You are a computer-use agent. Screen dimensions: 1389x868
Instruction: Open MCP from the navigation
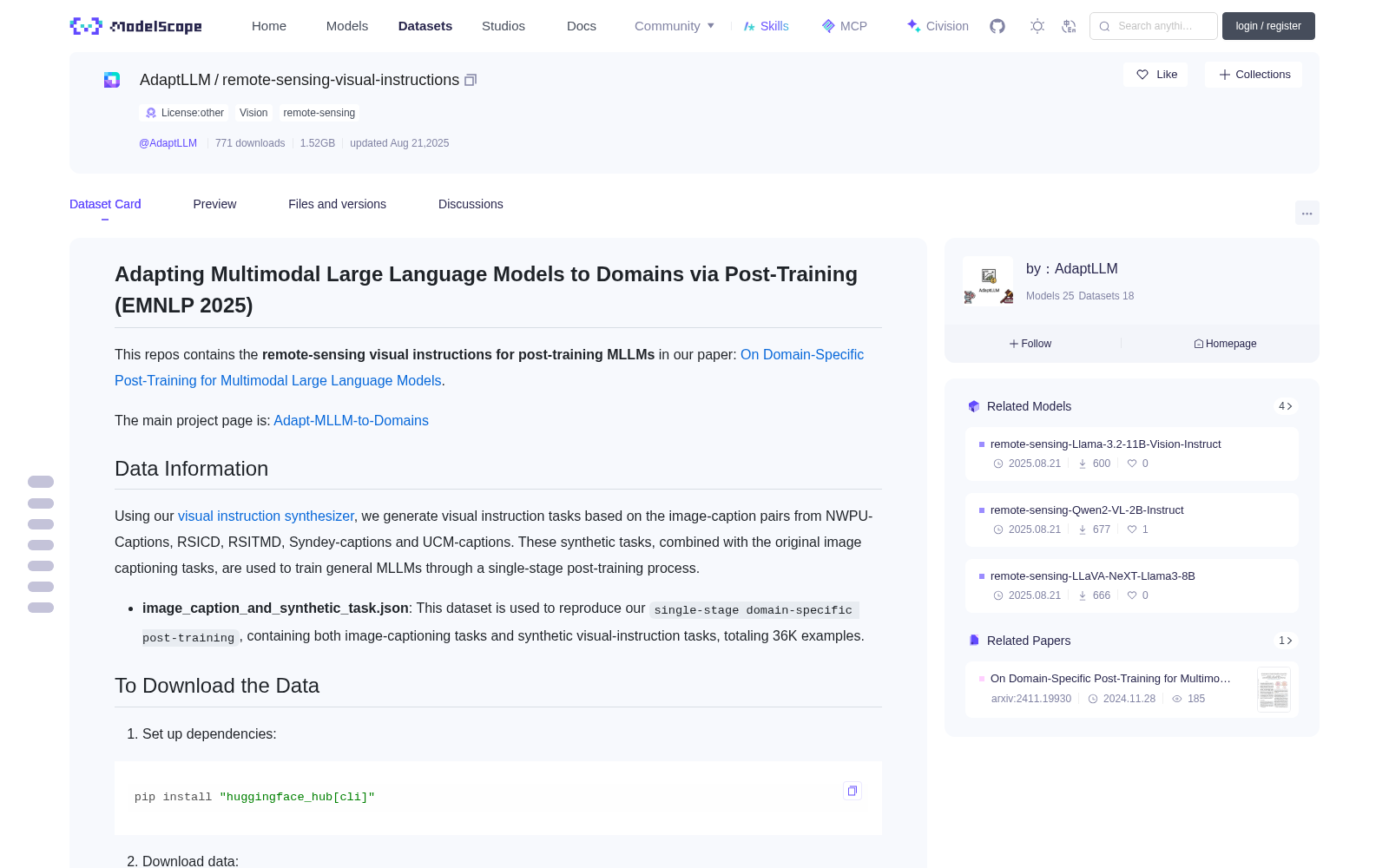point(844,26)
